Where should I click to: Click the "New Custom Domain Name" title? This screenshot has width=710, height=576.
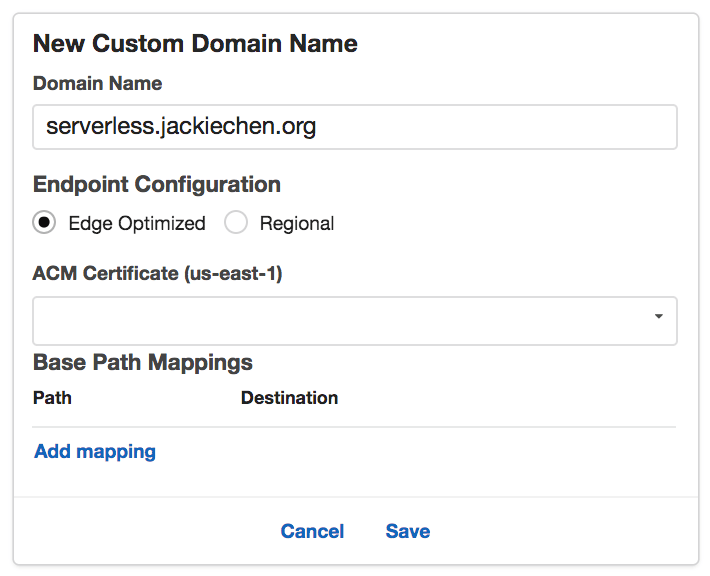[x=195, y=43]
